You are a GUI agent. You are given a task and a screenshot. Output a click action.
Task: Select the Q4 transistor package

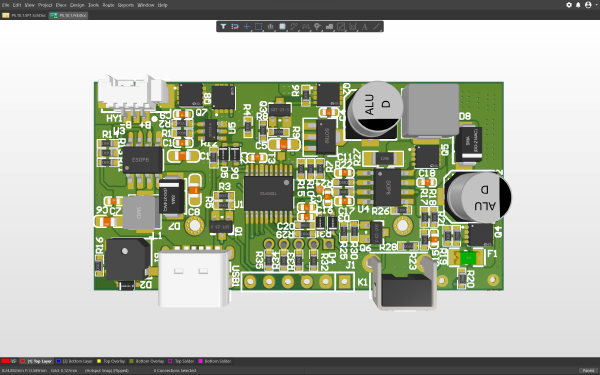[x=481, y=235]
